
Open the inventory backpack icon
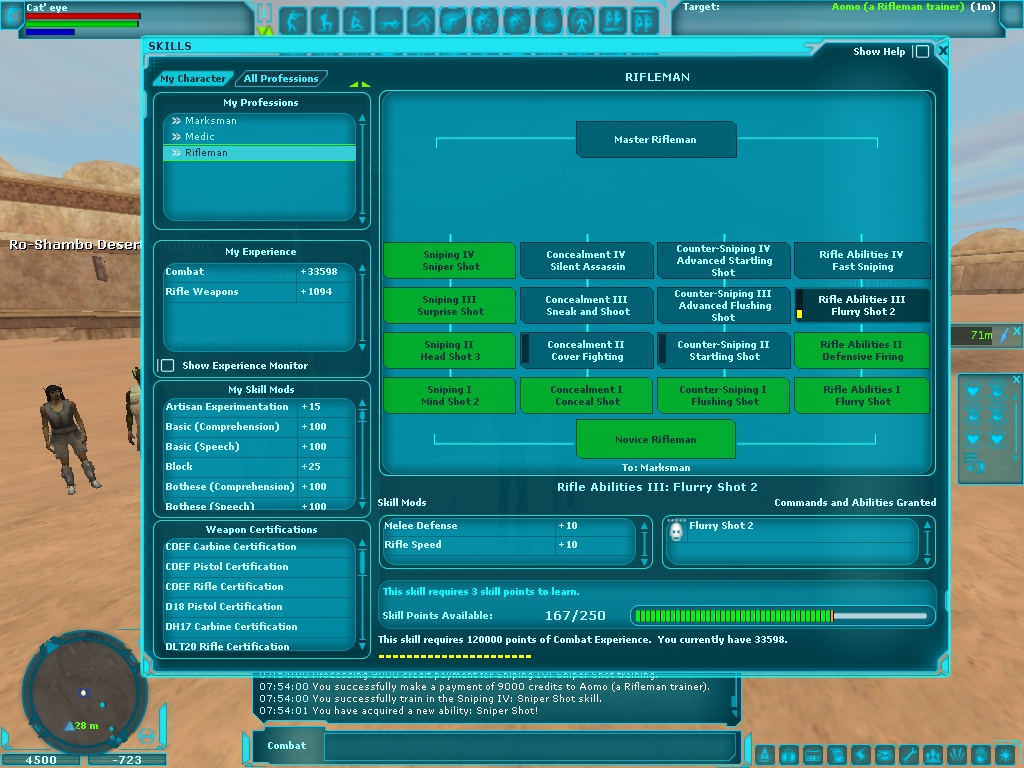pyautogui.click(x=790, y=754)
